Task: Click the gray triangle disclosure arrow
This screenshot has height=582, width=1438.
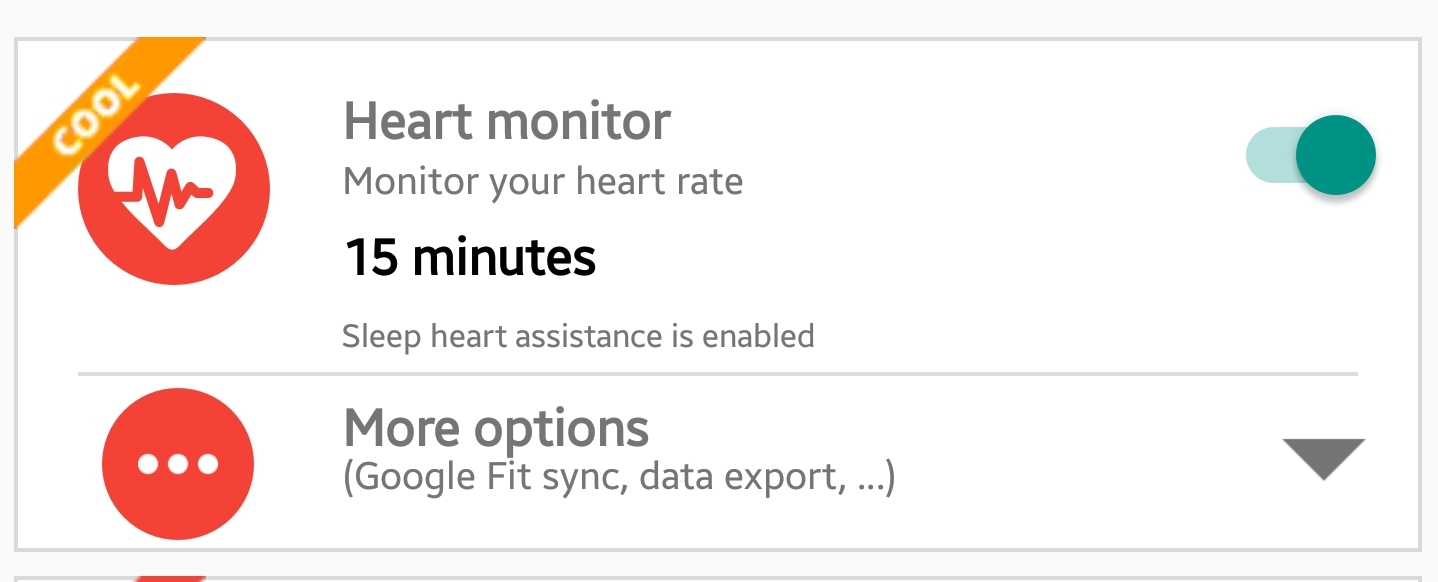Action: click(x=1323, y=459)
